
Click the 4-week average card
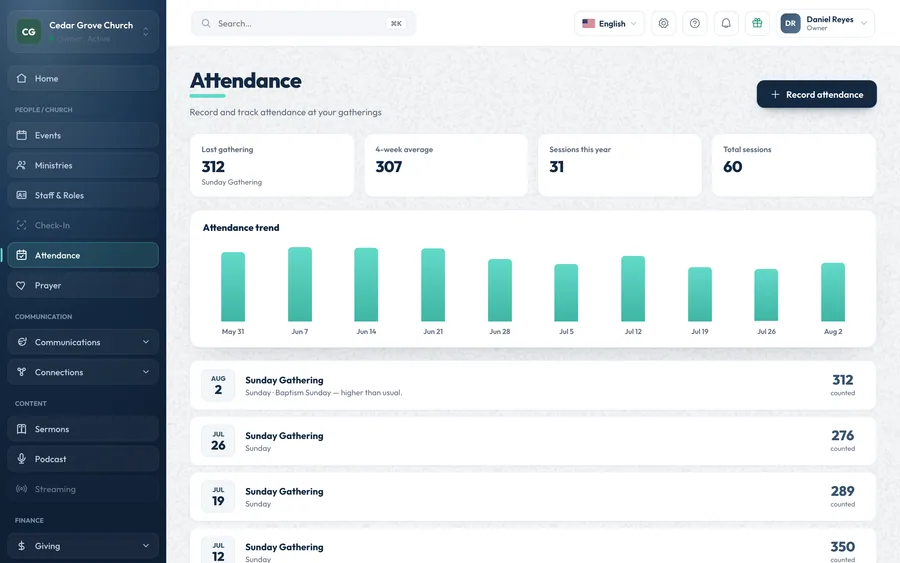pyautogui.click(x=446, y=165)
